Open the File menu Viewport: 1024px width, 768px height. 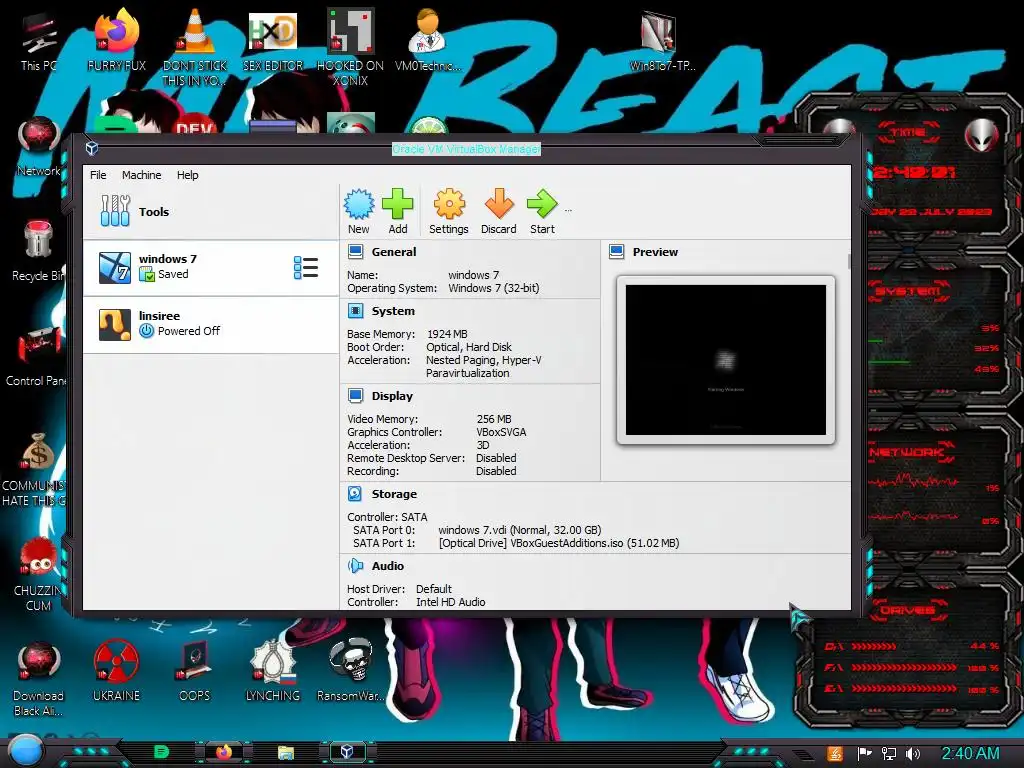point(98,175)
